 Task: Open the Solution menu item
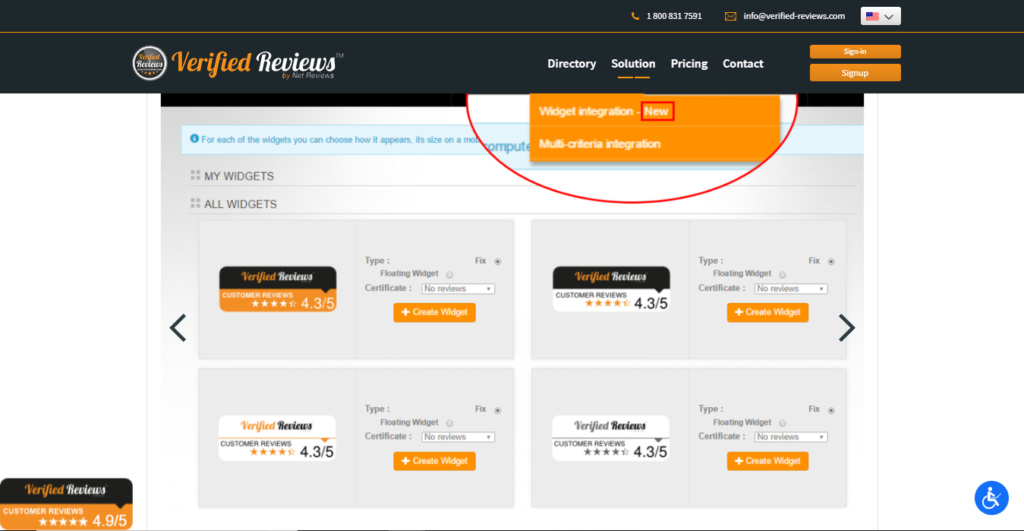[x=633, y=63]
